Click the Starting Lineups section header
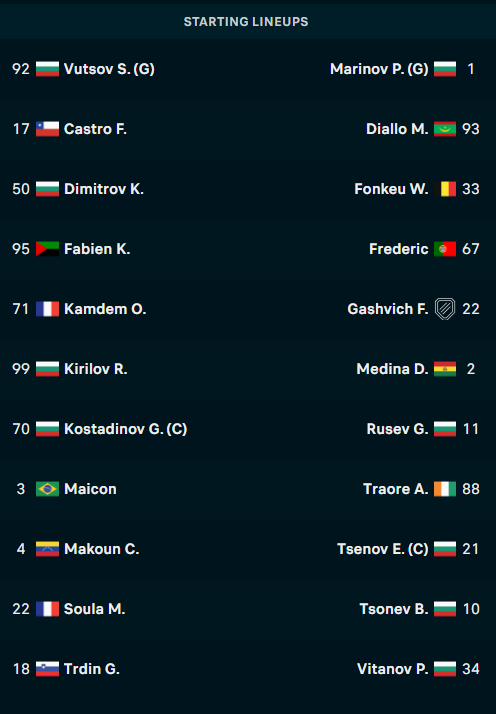 [246, 21]
